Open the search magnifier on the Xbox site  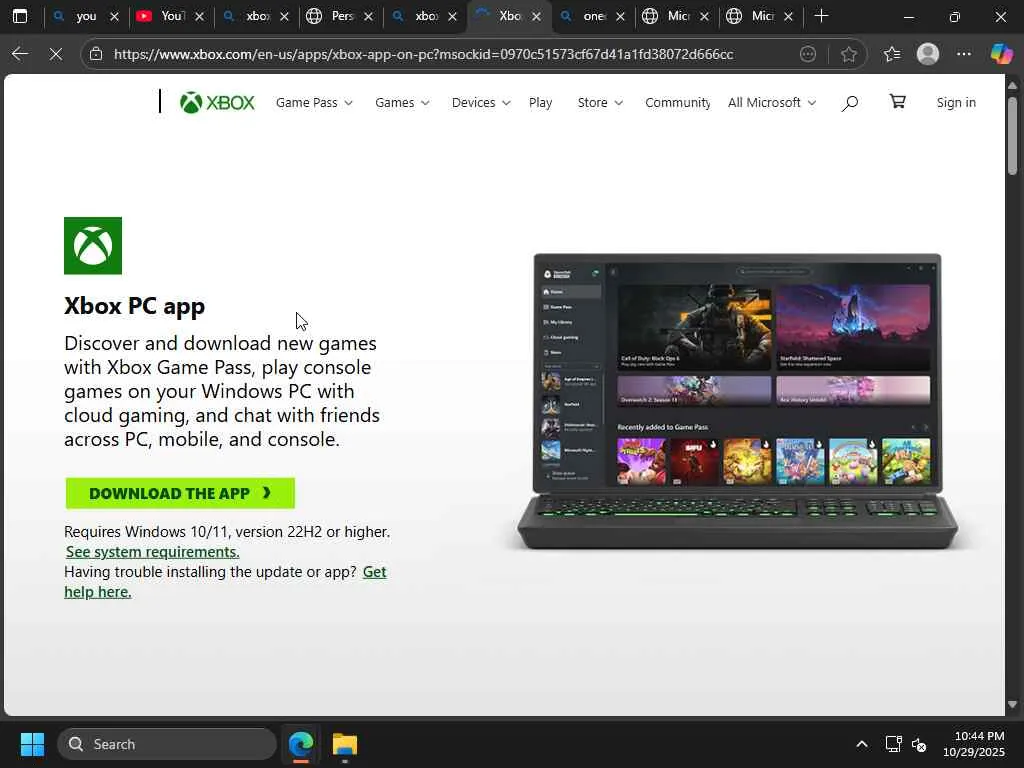(849, 103)
